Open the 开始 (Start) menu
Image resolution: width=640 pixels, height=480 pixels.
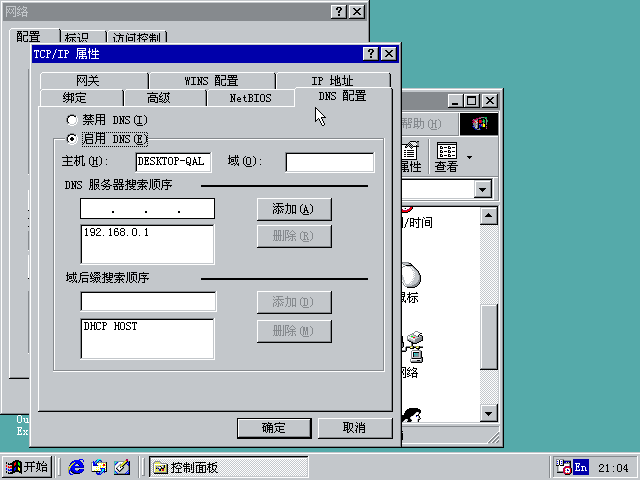[27, 467]
